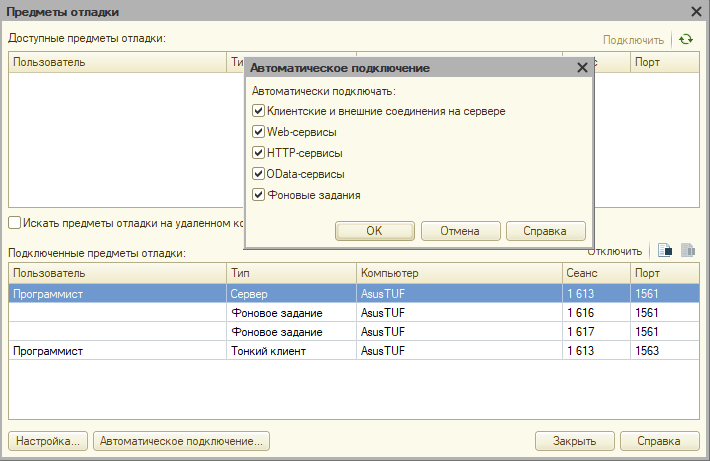Disable the HTTP-сервисы checkbox
This screenshot has height=461, width=710.
click(x=258, y=153)
